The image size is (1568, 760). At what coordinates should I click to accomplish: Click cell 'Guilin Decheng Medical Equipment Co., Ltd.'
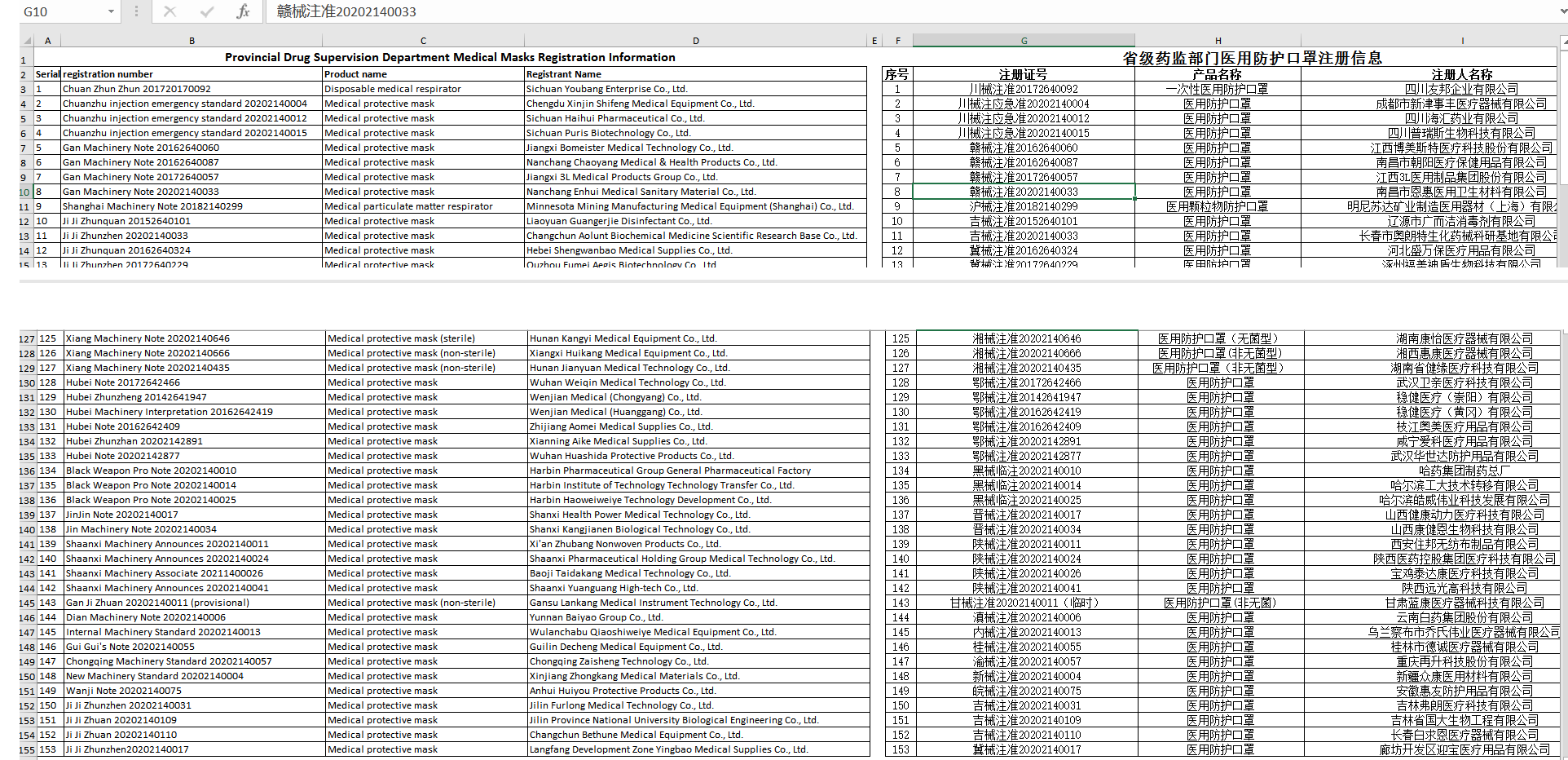click(698, 647)
